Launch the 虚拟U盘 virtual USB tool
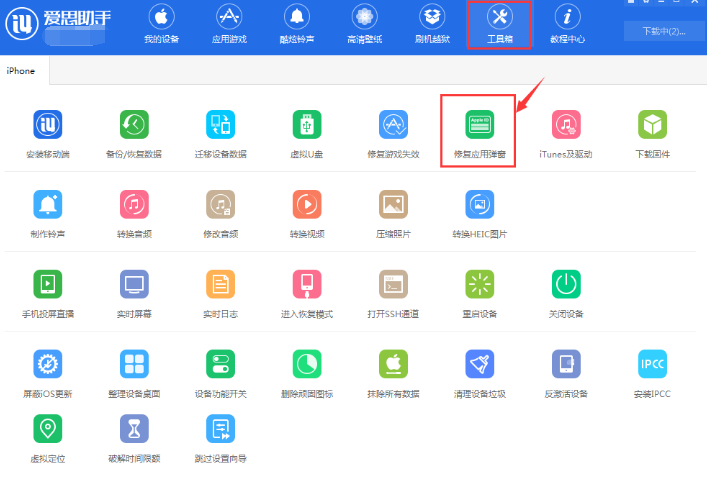707x484 pixels. click(x=306, y=125)
